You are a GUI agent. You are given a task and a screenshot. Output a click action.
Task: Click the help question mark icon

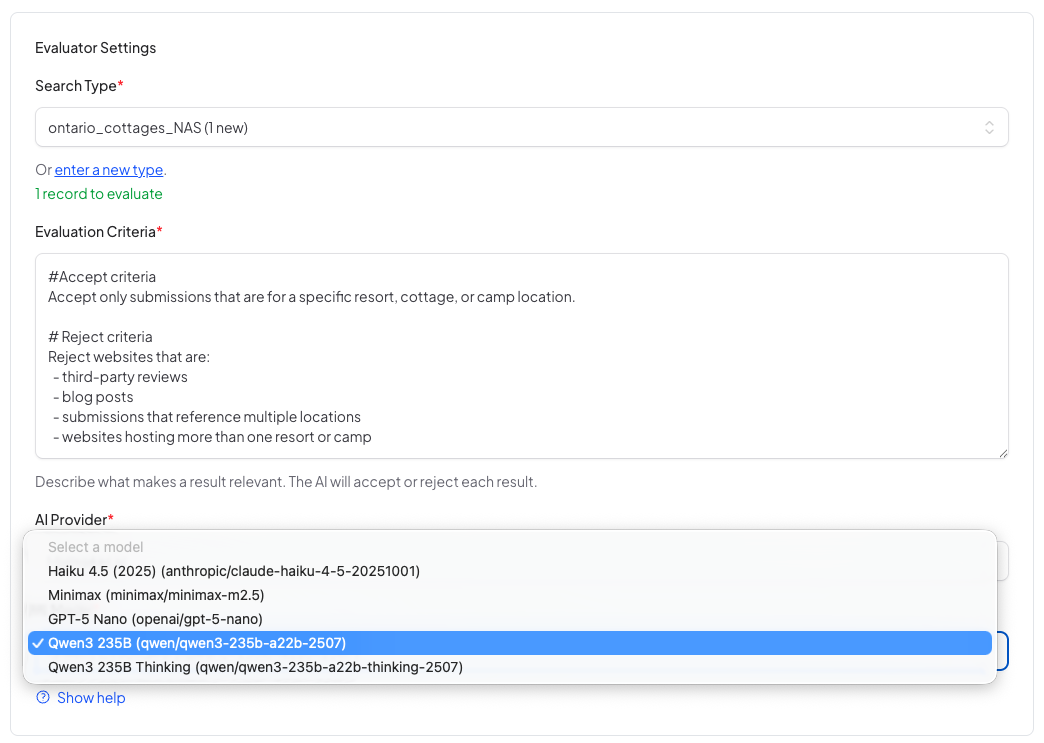[43, 697]
